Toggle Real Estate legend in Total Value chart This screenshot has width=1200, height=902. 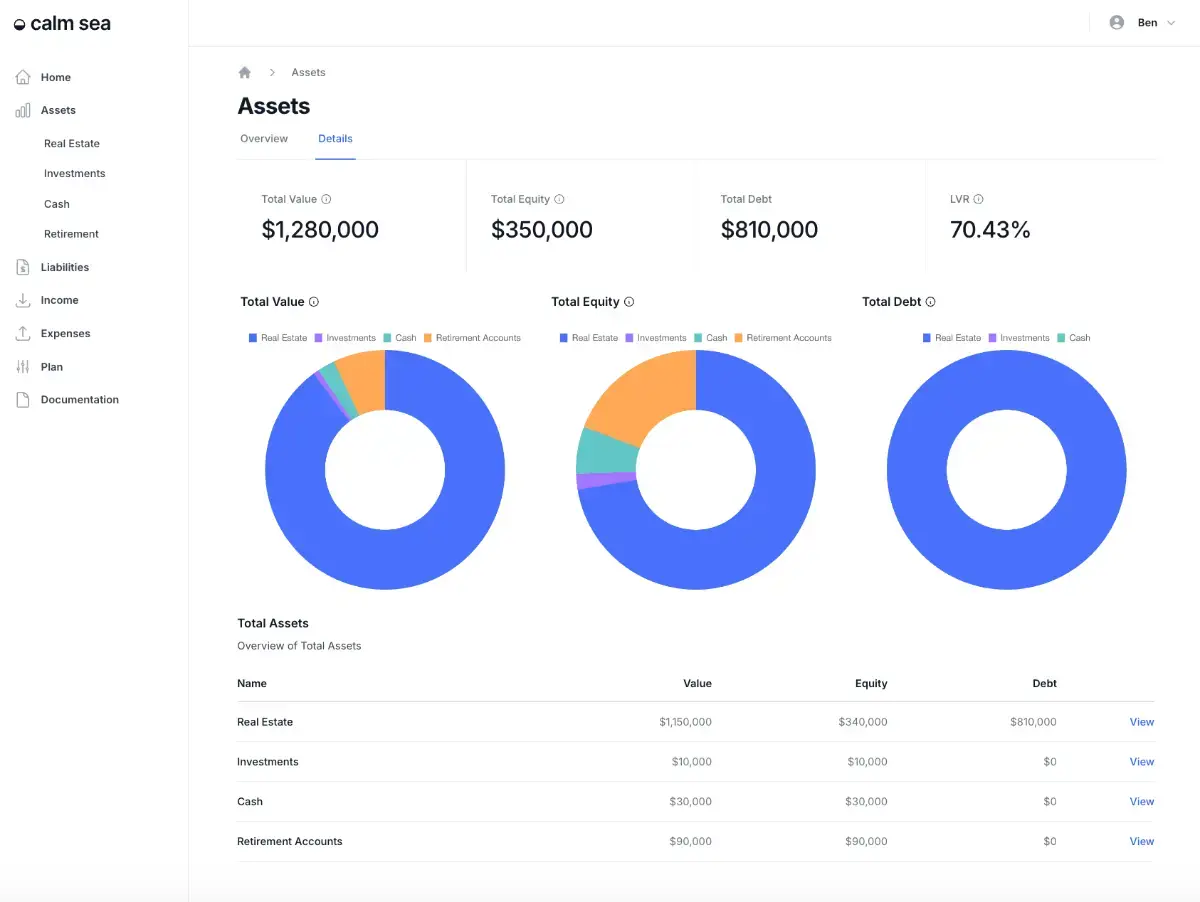(x=278, y=338)
